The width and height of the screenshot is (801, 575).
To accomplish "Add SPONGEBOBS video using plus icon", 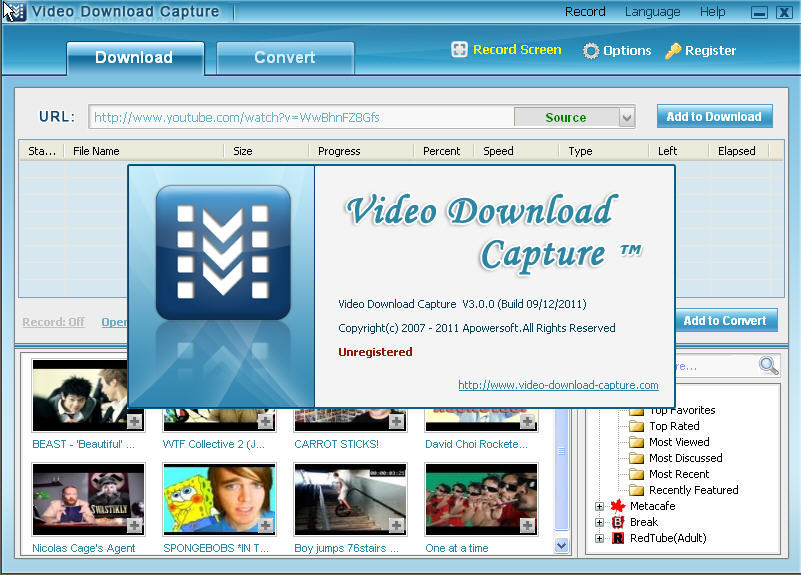I will click(x=266, y=525).
